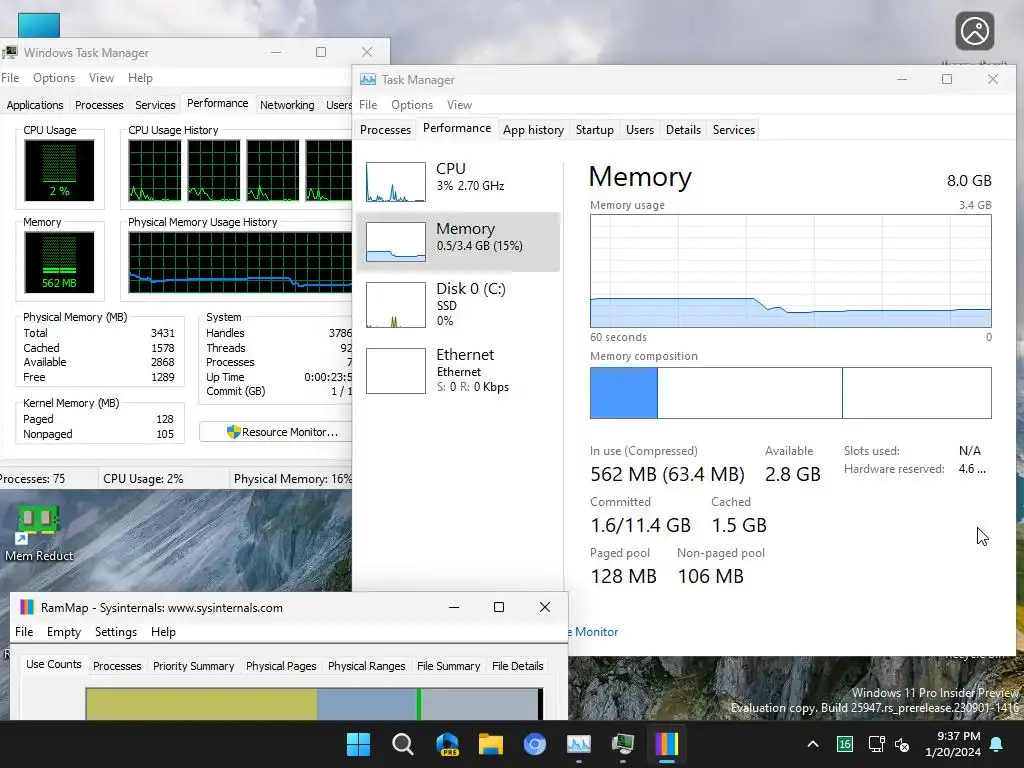The width and height of the screenshot is (1024, 768).
Task: Open File menu in new Task Manager
Action: pos(368,104)
